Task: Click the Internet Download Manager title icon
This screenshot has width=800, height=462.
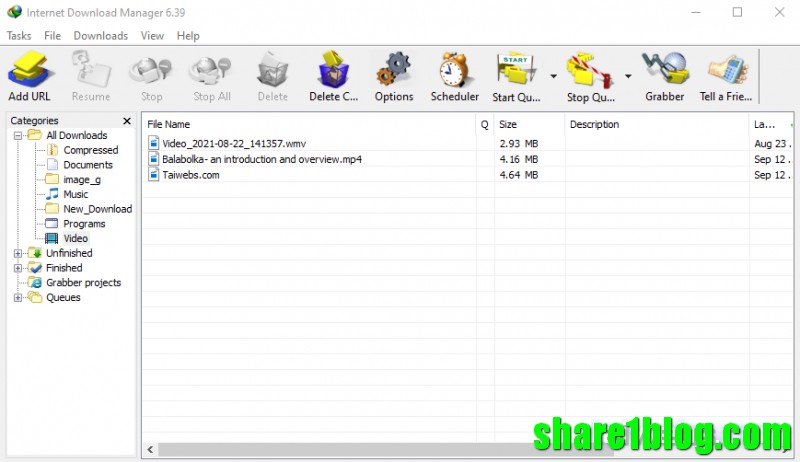Action: click(x=15, y=12)
